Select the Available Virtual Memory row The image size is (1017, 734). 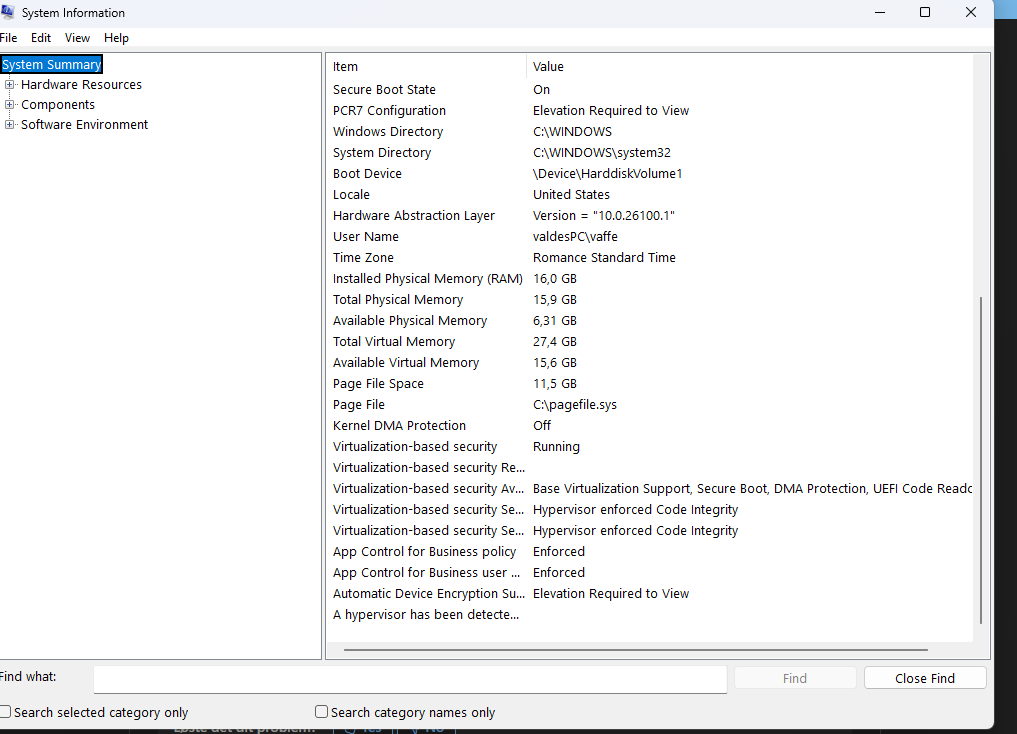point(651,362)
